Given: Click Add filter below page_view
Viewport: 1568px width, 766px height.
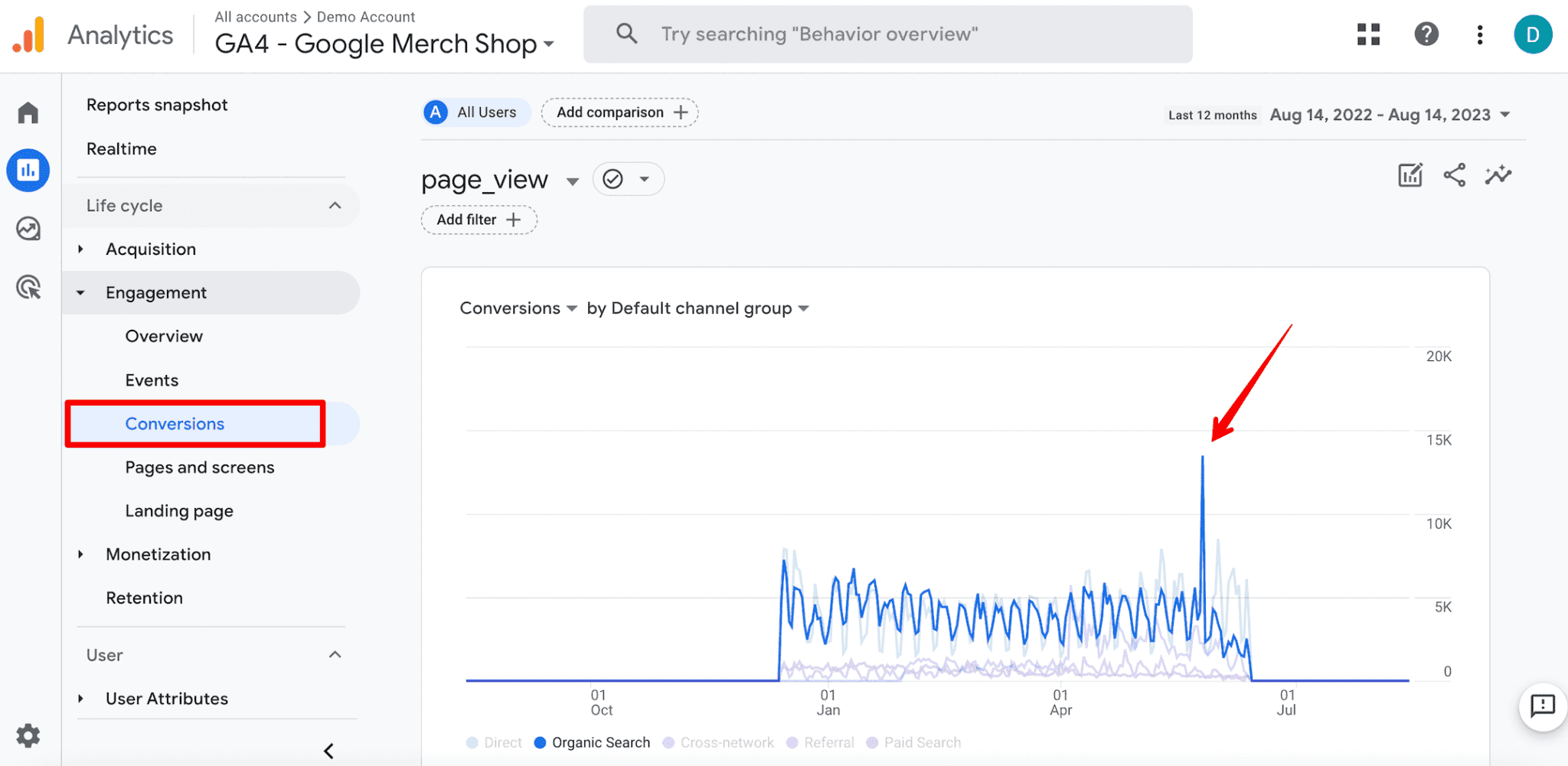Looking at the screenshot, I should 478,220.
